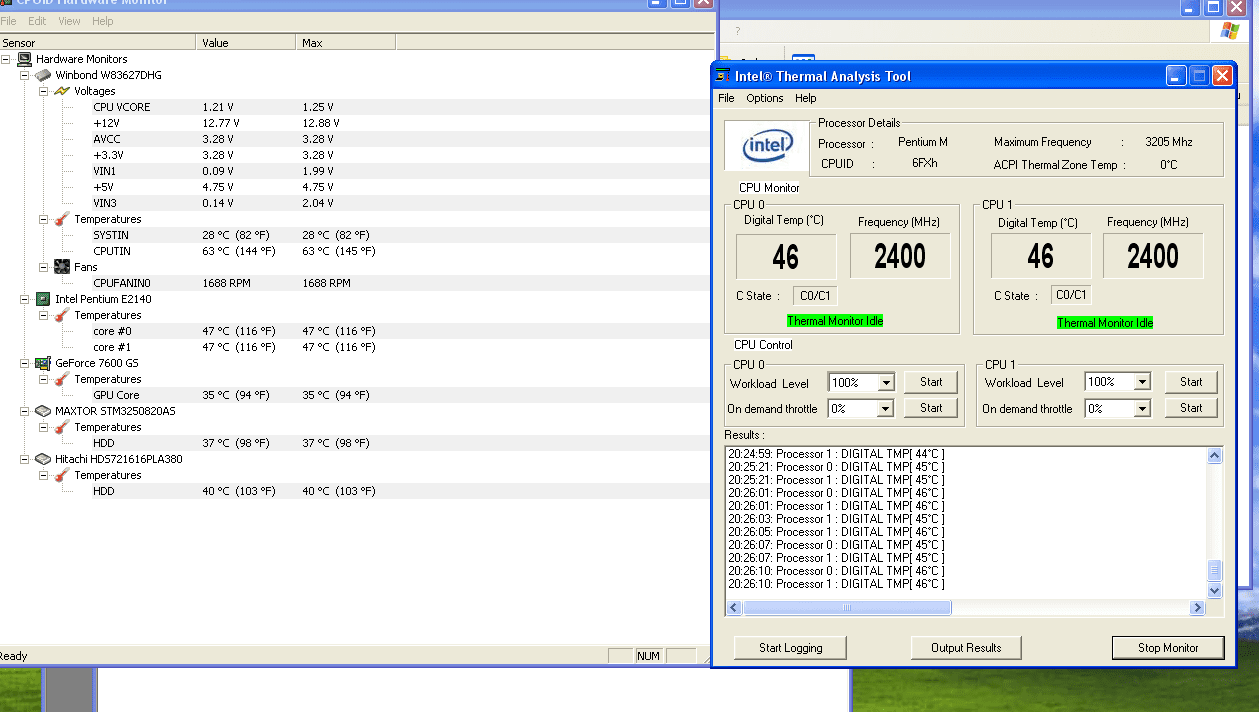Open Options menu in Thermal Analysis Tool
This screenshot has width=1259, height=712.
pyautogui.click(x=765, y=98)
